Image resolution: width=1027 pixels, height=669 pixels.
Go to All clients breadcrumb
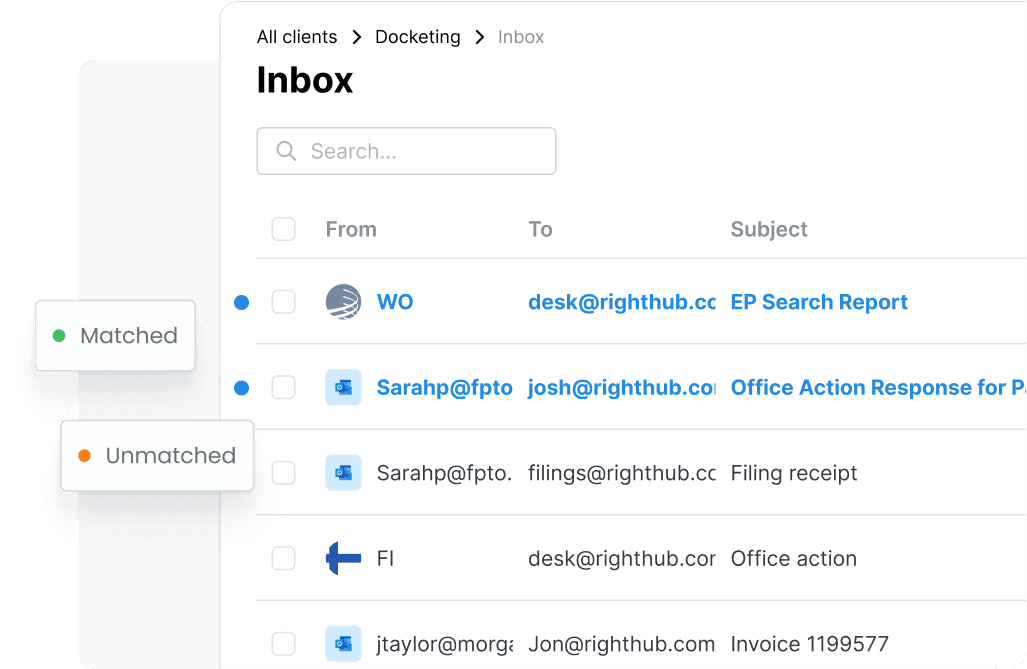pos(297,37)
